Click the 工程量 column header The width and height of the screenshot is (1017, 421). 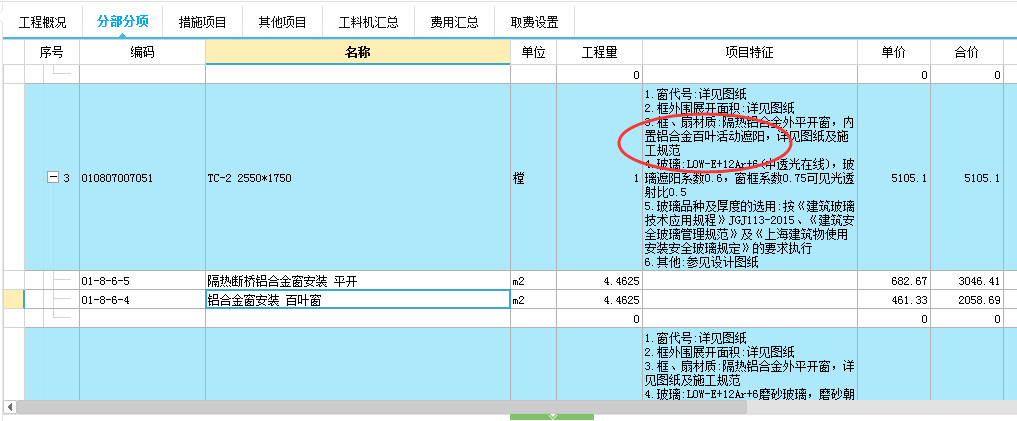[x=599, y=53]
